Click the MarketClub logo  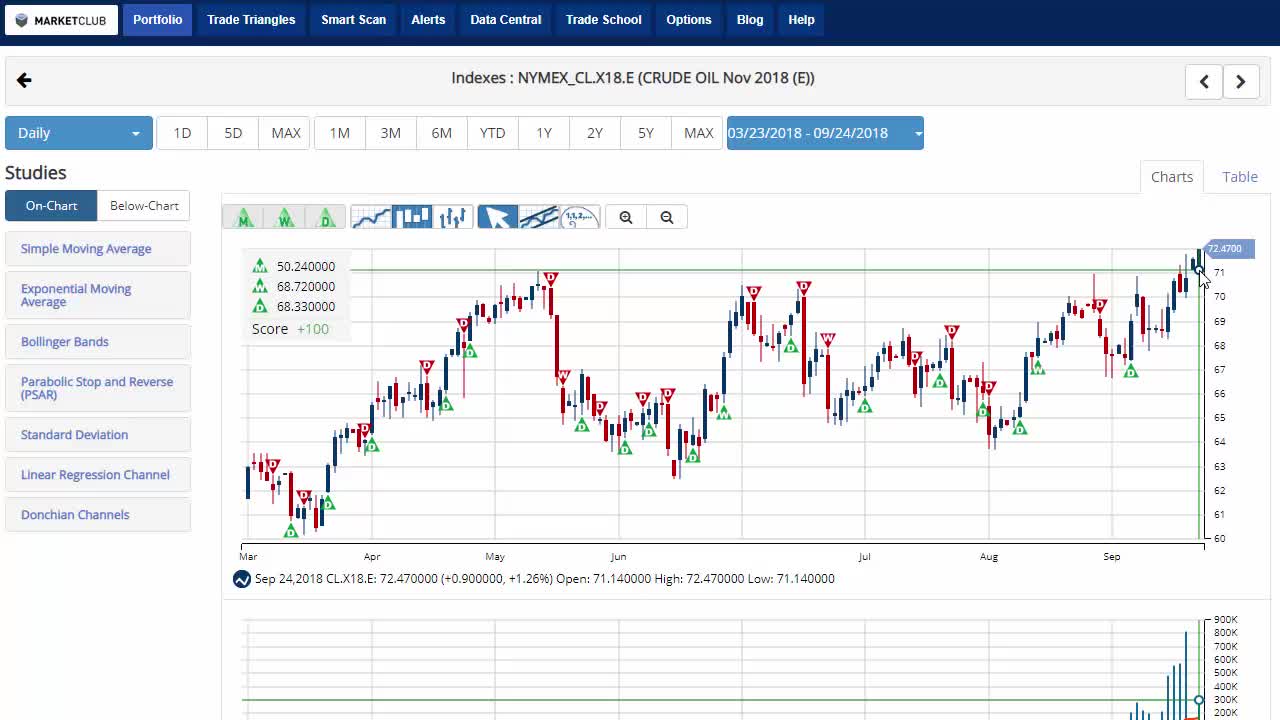tap(61, 20)
